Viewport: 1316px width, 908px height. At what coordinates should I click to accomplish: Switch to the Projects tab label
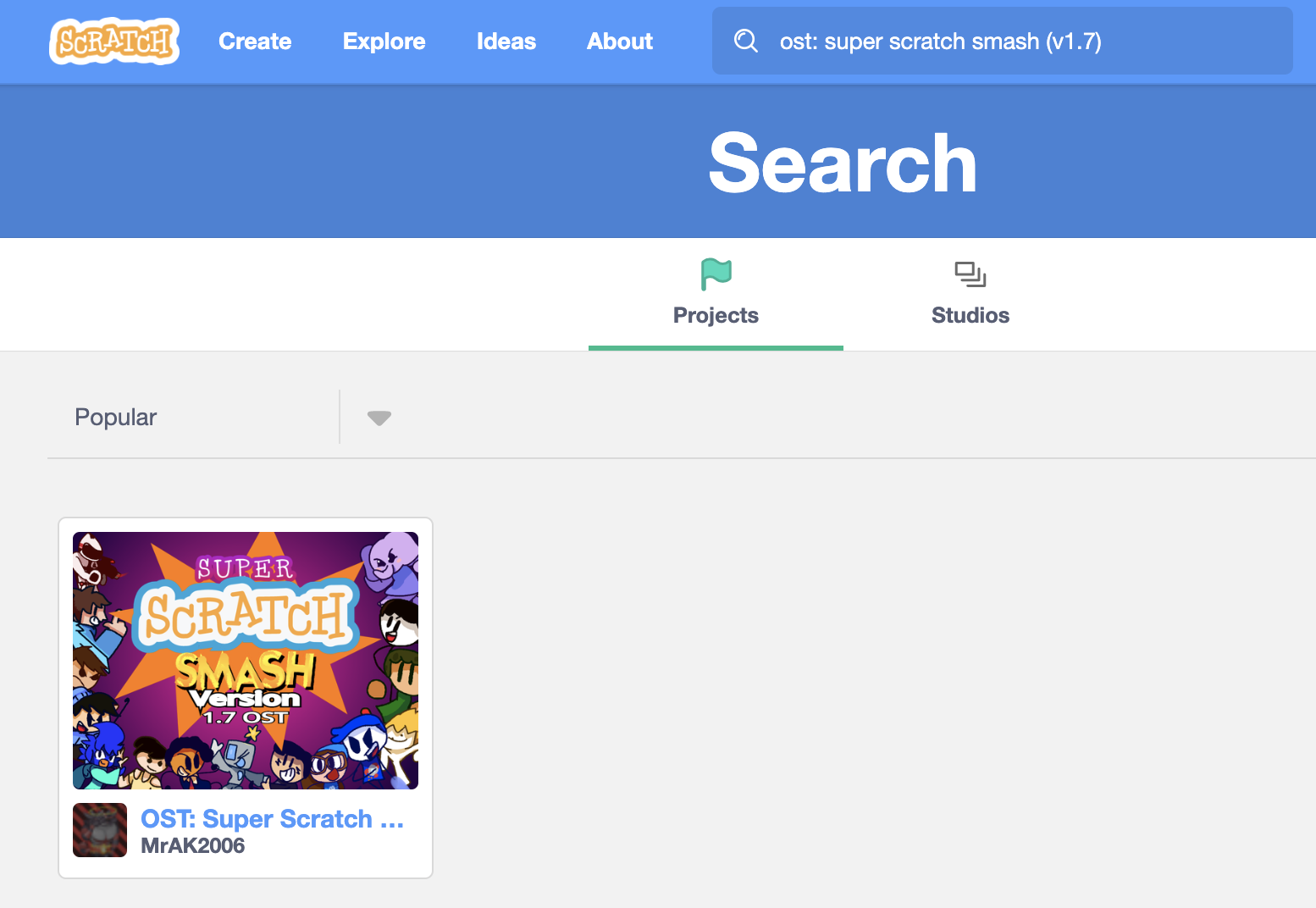click(x=716, y=315)
